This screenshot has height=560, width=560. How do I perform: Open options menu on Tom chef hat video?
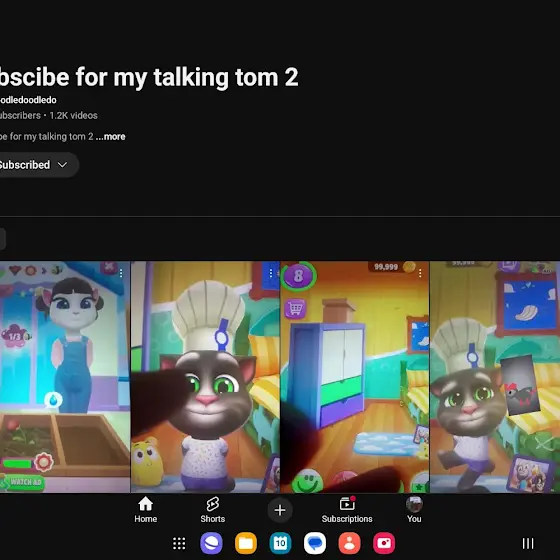271,273
